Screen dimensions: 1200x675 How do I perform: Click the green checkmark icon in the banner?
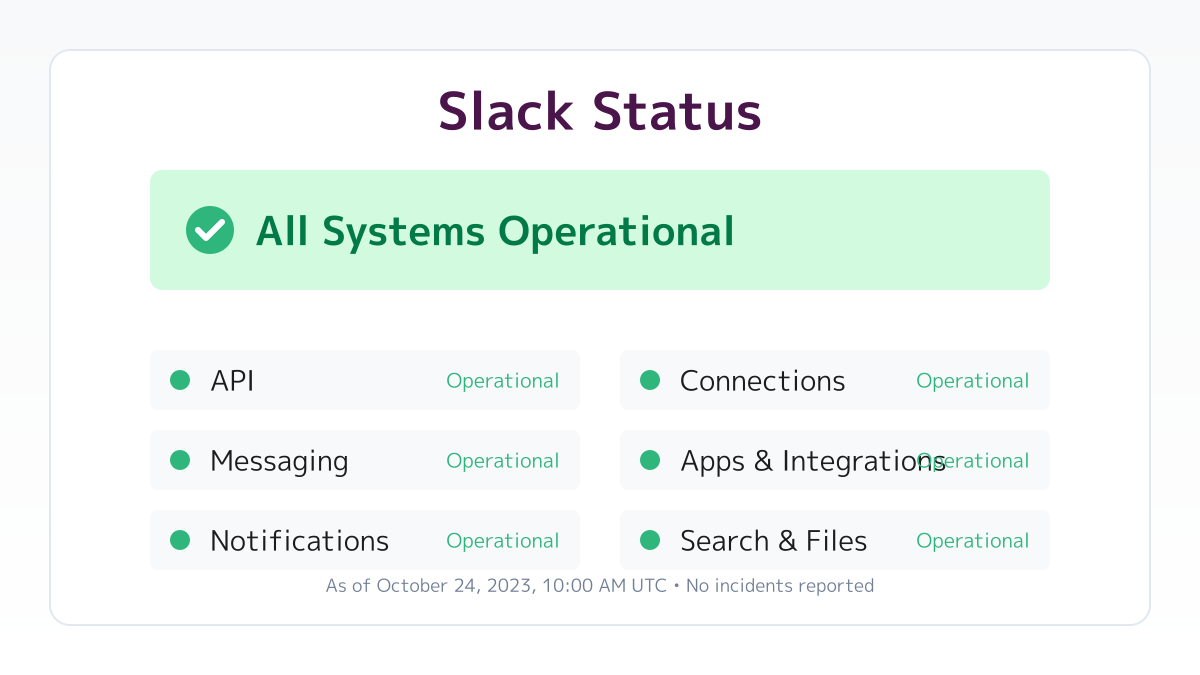210,230
